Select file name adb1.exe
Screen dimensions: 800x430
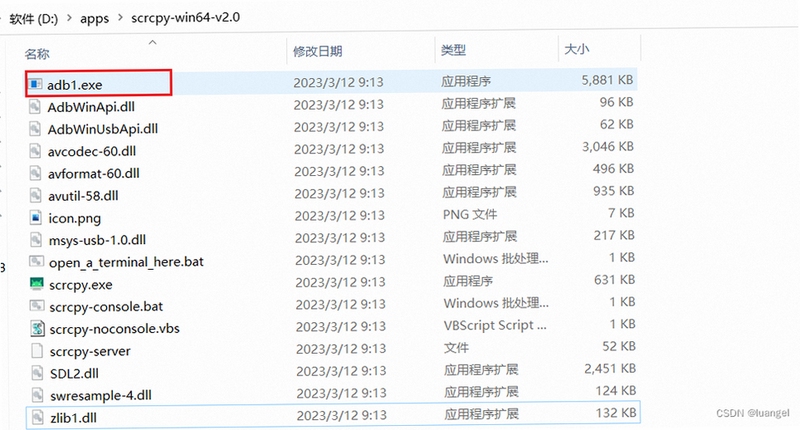click(x=74, y=85)
